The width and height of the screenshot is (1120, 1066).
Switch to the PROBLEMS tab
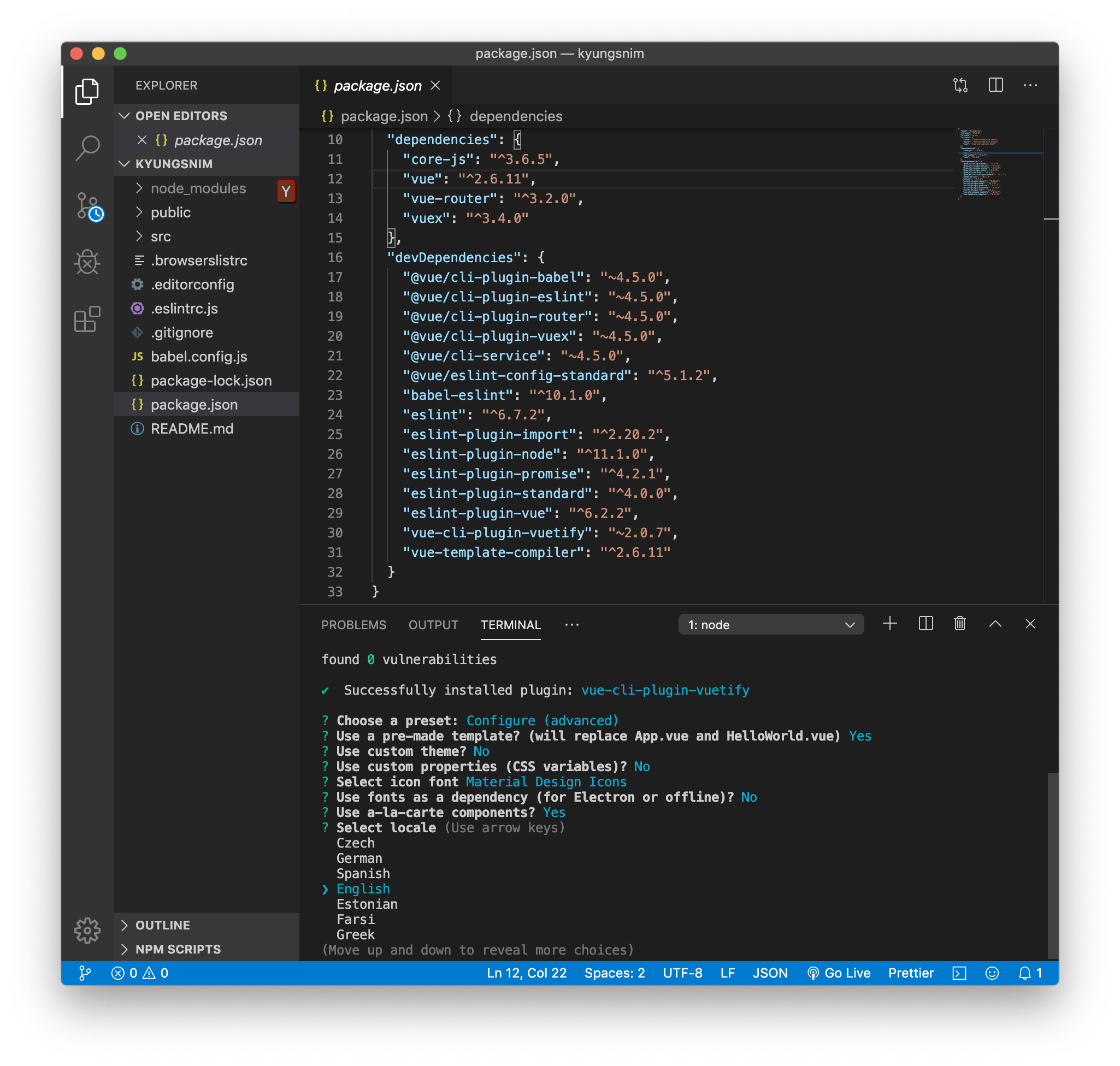click(353, 625)
